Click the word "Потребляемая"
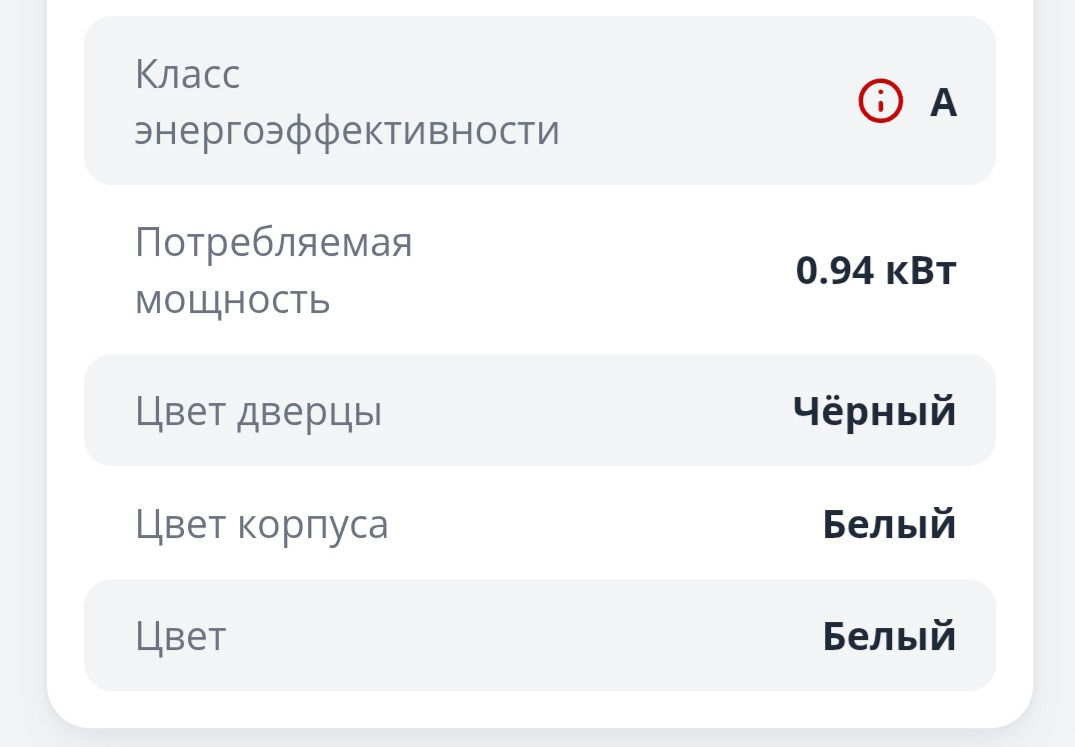 tap(274, 242)
